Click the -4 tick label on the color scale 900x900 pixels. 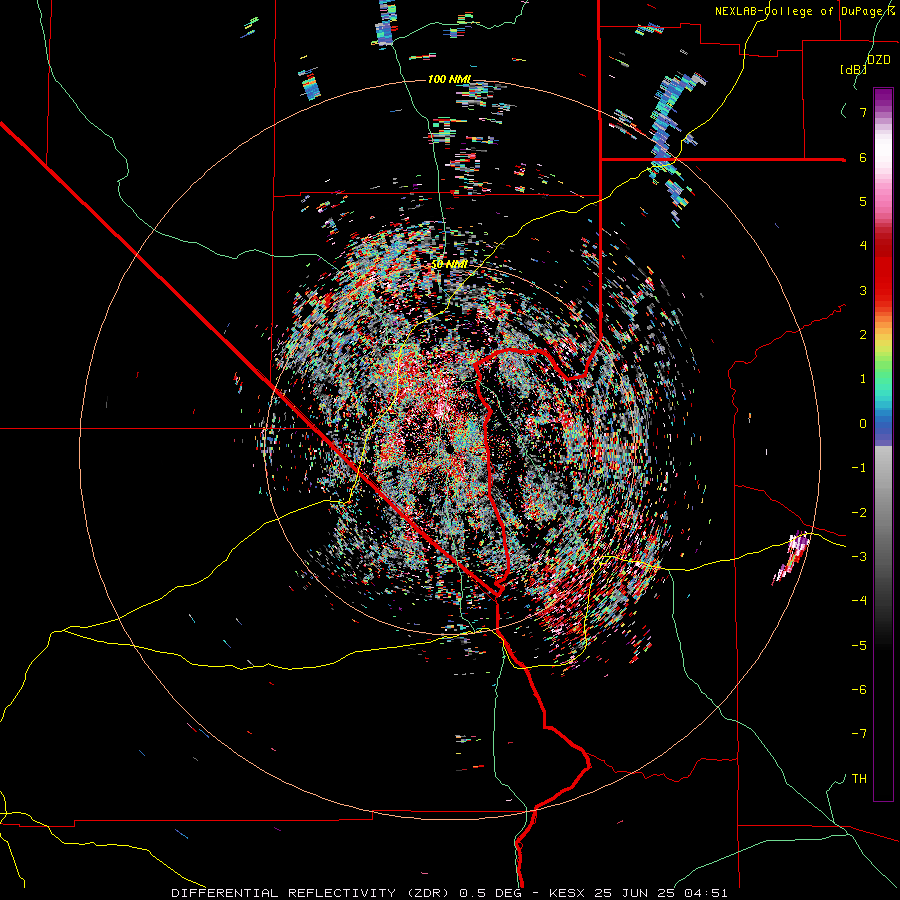[x=859, y=601]
